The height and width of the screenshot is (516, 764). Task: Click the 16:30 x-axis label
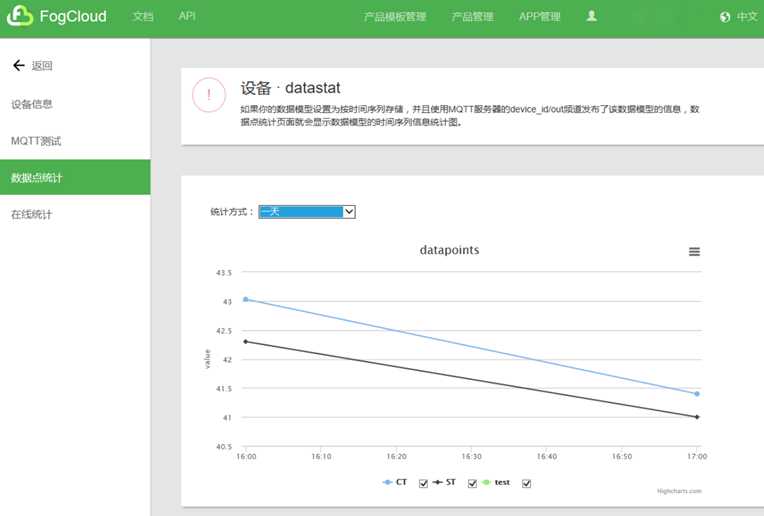pyautogui.click(x=472, y=457)
